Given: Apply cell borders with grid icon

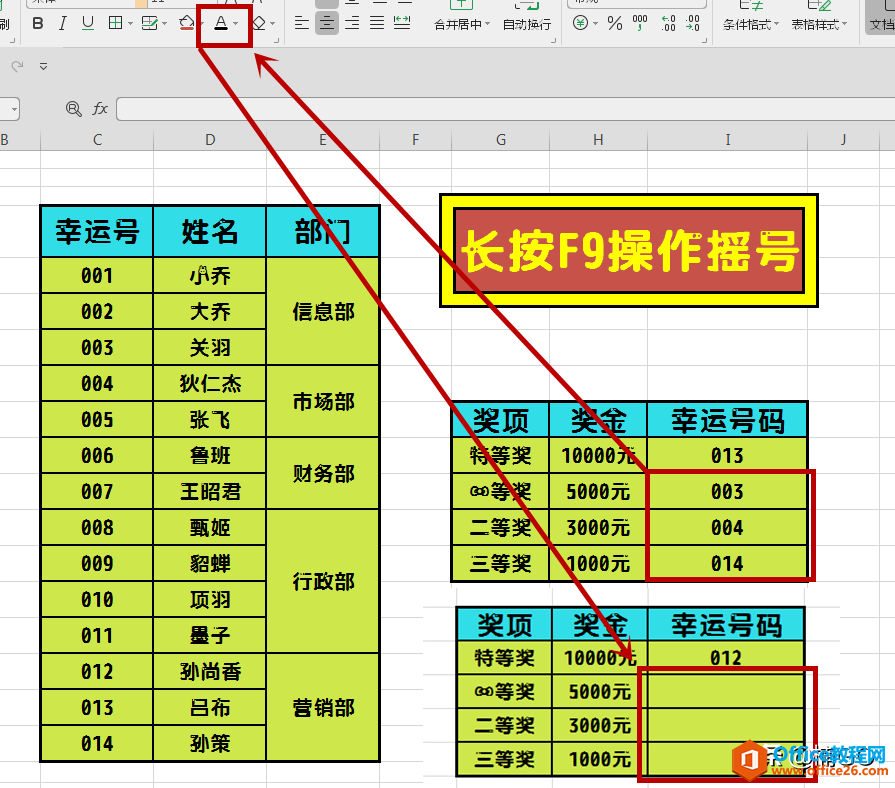Looking at the screenshot, I should click(x=115, y=23).
